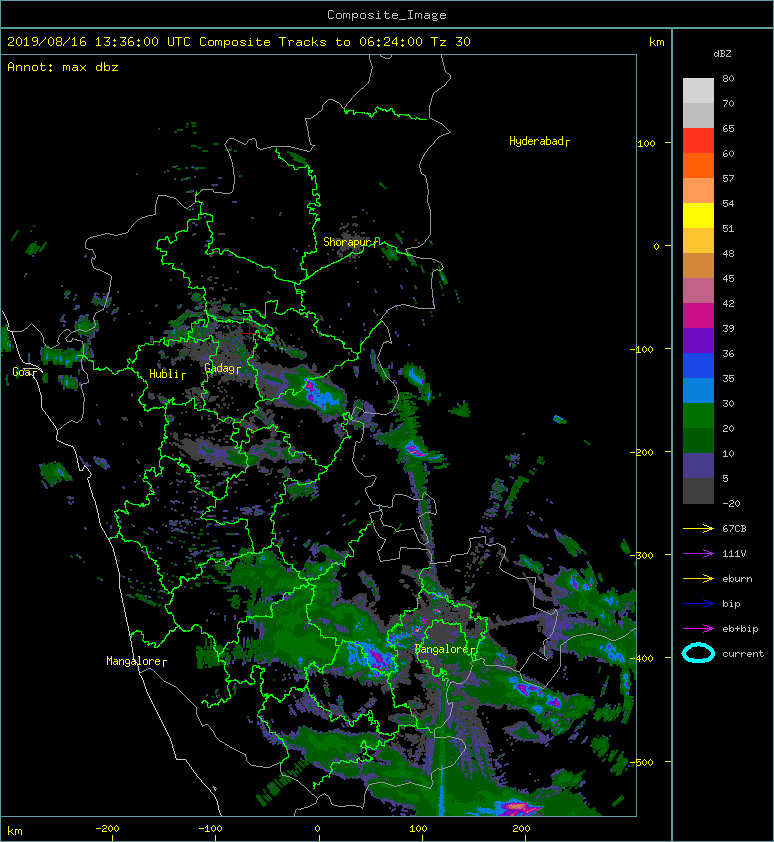774x842 pixels.
Task: Click the -200 km bottom axis tick label
Action: (x=107, y=829)
